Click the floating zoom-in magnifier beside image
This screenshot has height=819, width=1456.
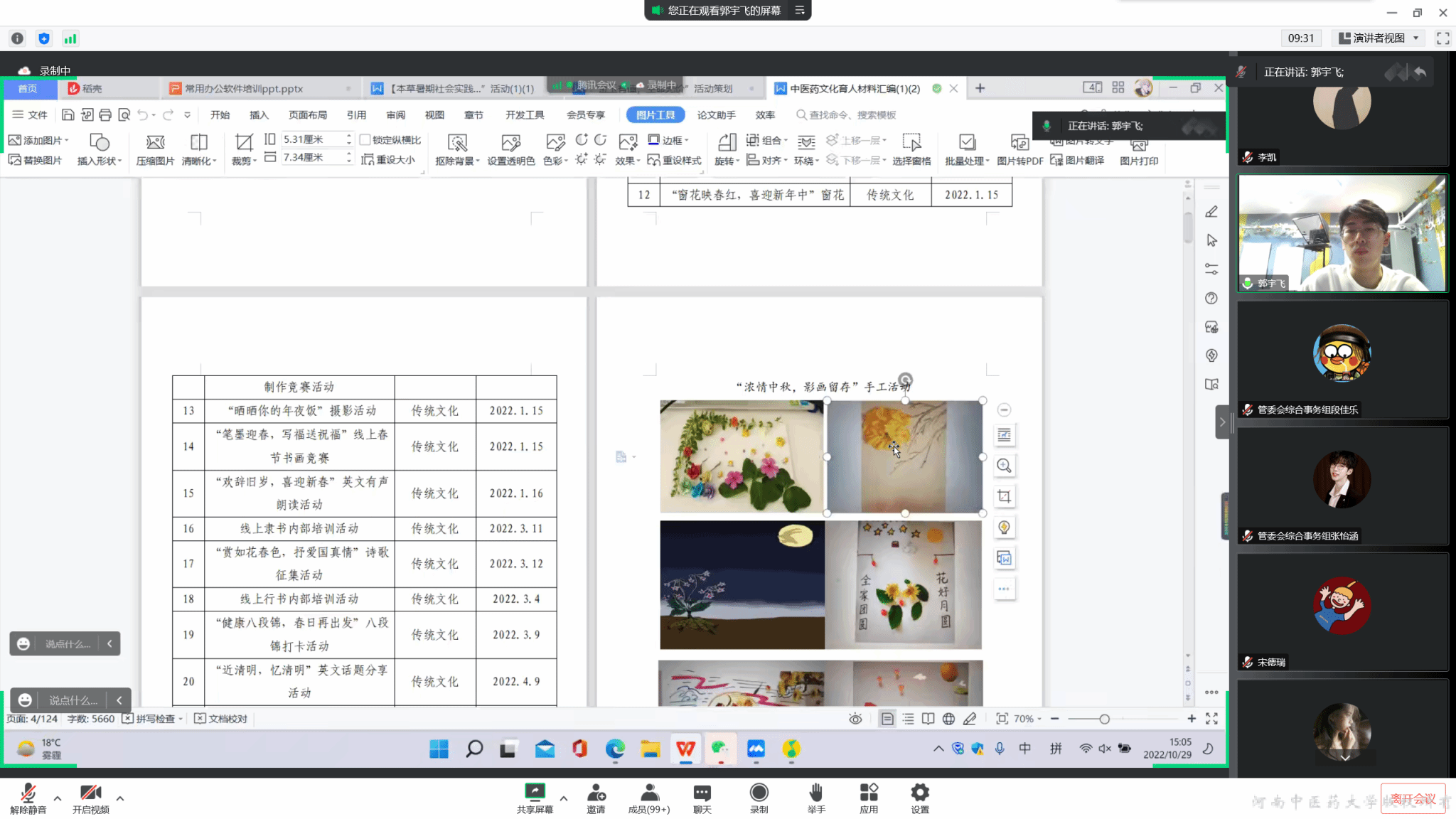click(1004, 466)
